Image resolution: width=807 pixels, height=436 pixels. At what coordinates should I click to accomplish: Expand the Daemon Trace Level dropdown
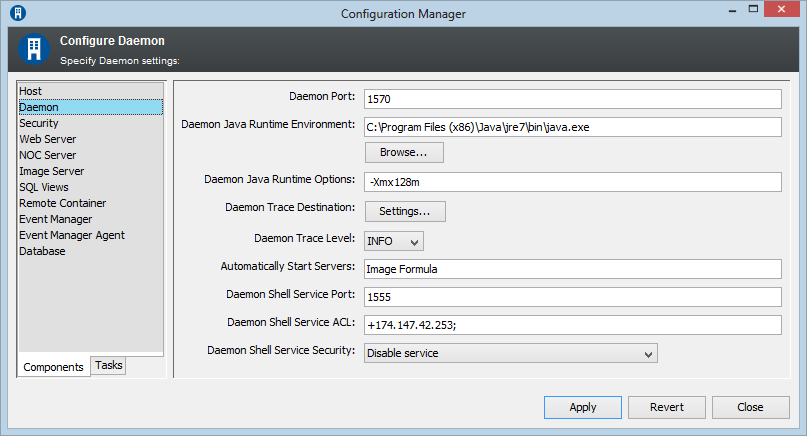click(394, 241)
